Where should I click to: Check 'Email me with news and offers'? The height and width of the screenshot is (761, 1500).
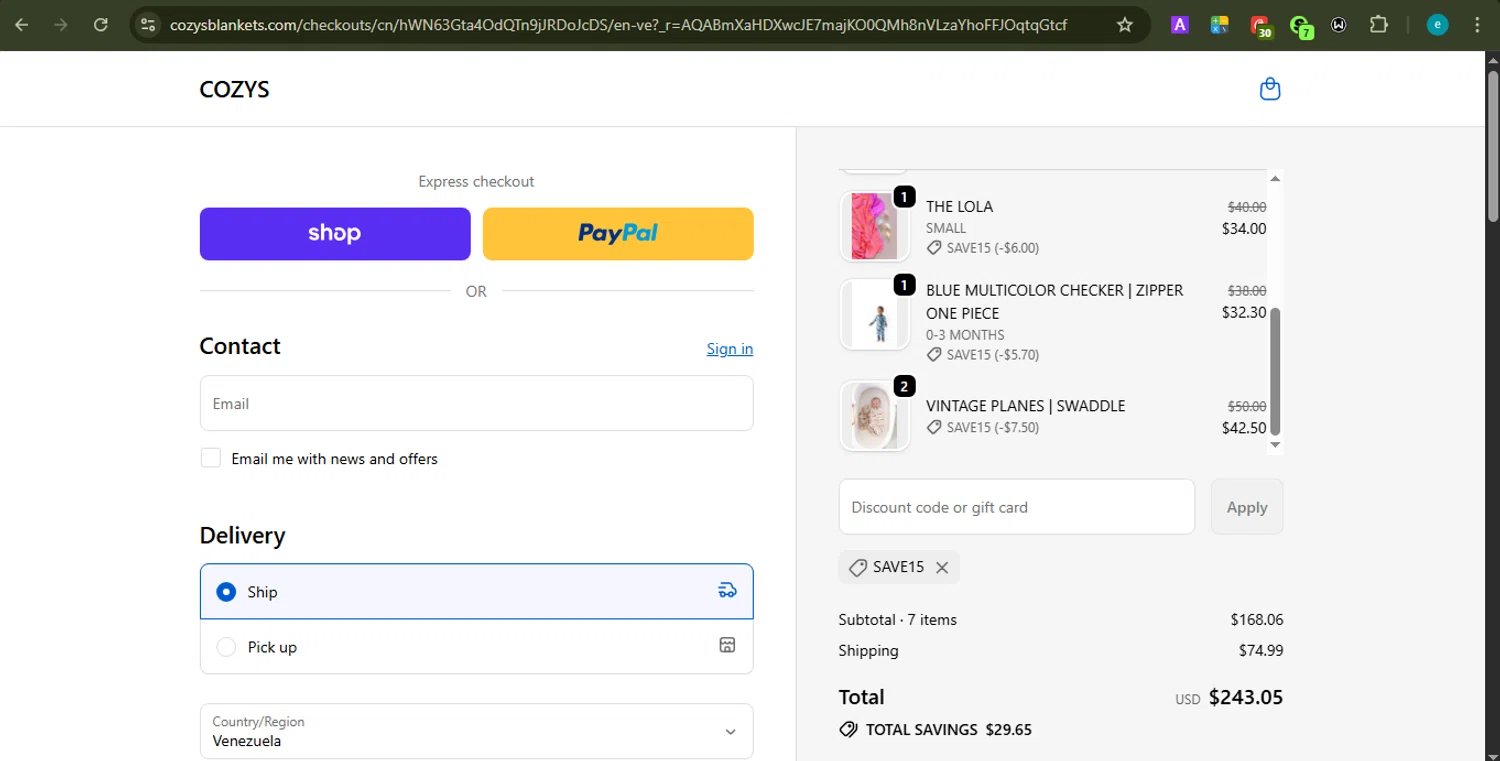(211, 458)
